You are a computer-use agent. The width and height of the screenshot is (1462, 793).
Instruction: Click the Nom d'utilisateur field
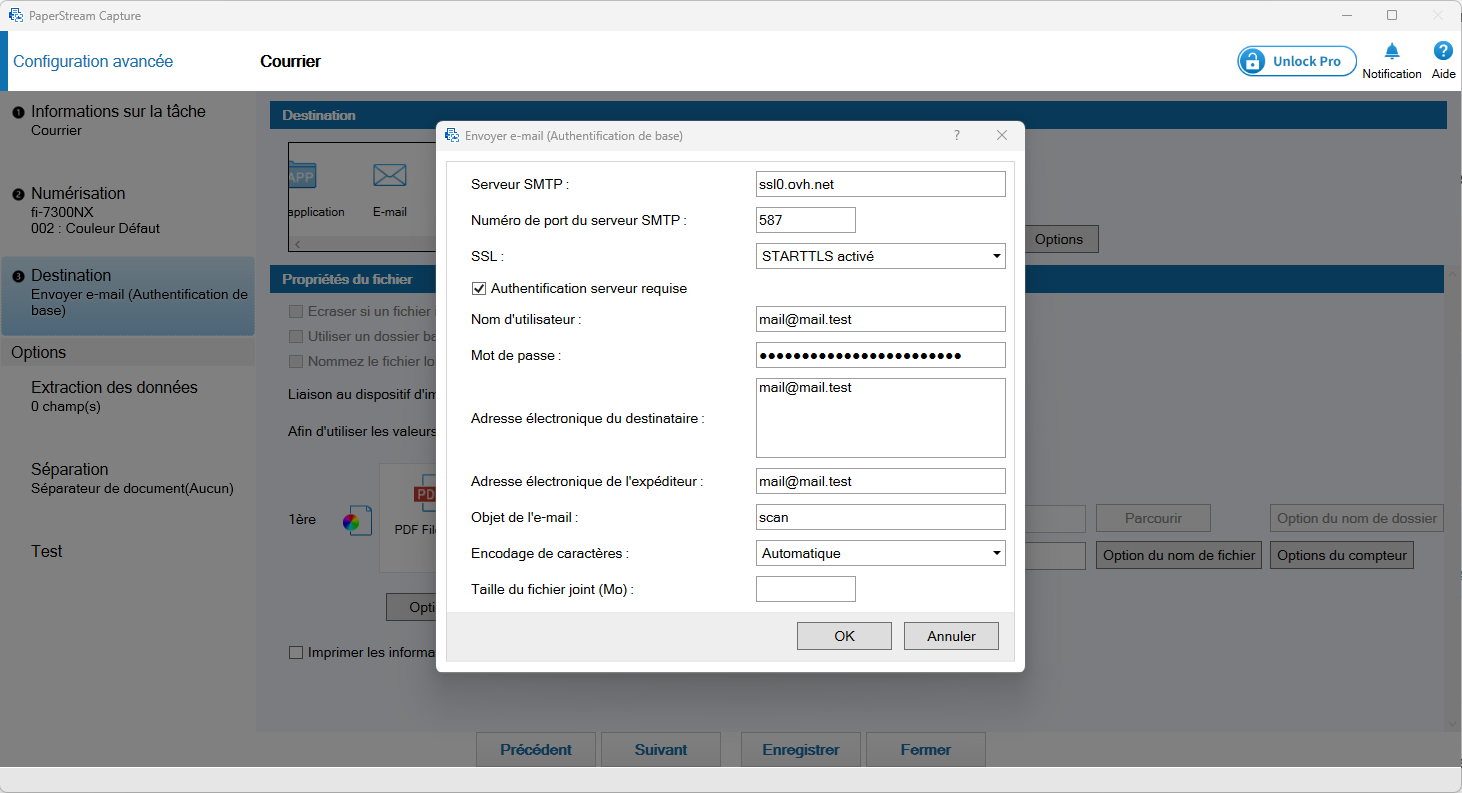point(881,319)
